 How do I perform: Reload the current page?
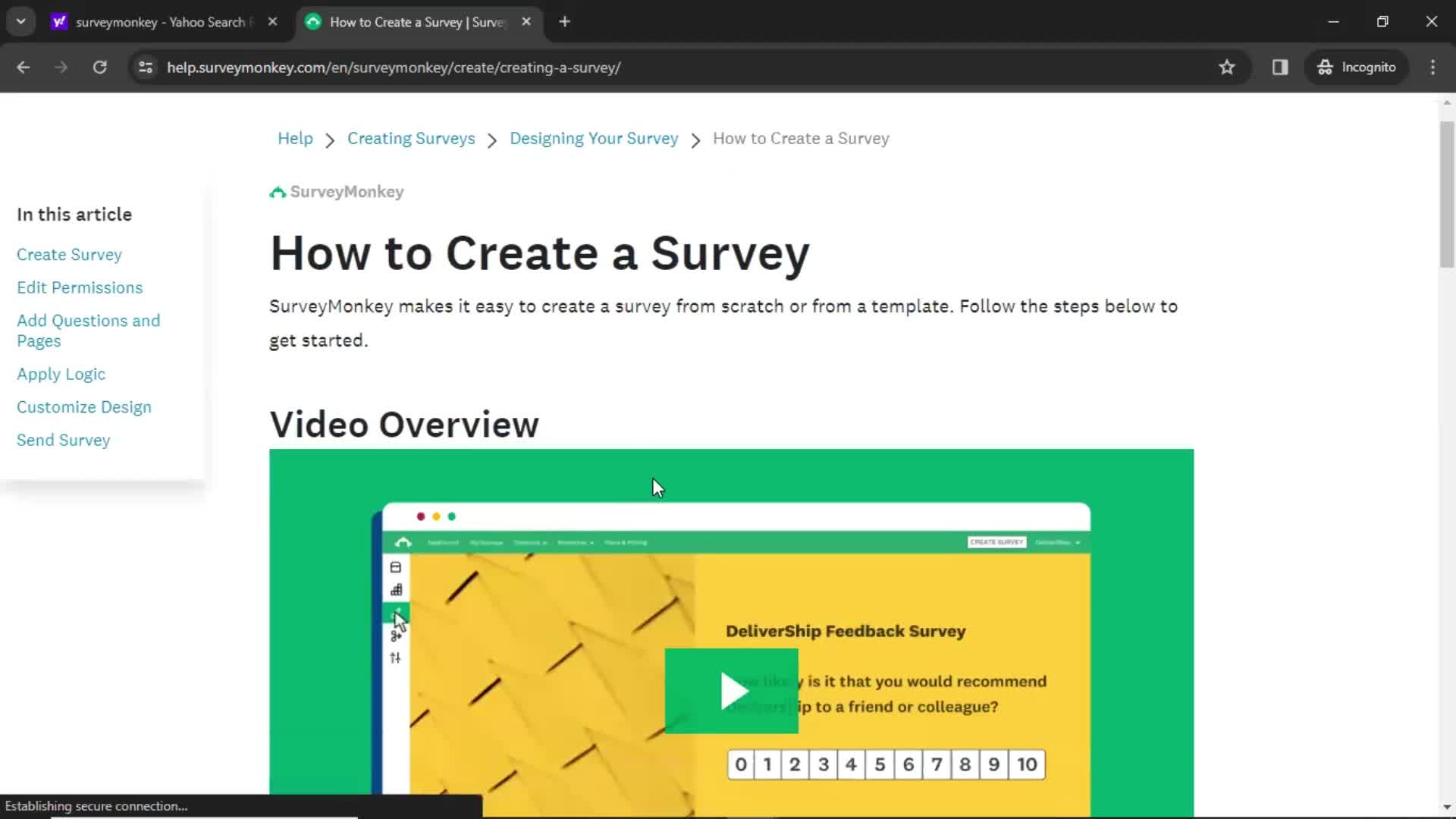pos(99,67)
